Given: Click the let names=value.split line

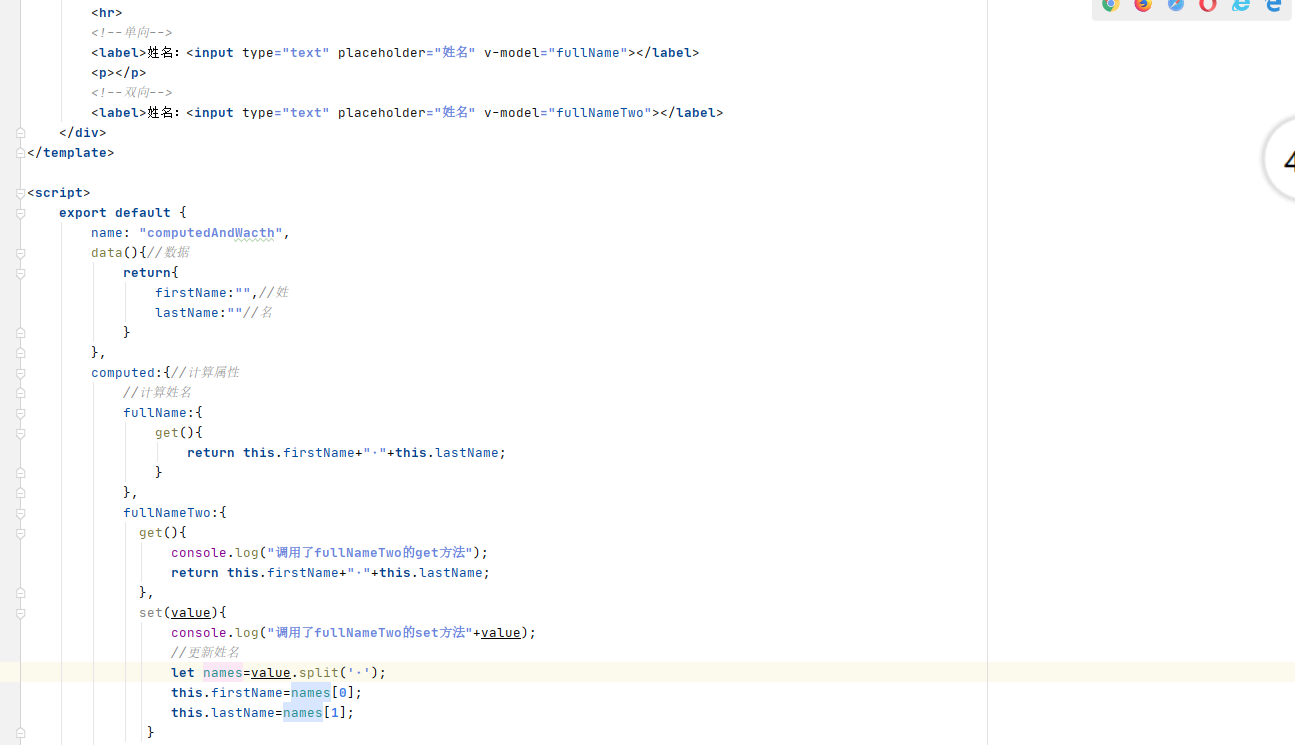Looking at the screenshot, I should (x=279, y=672).
